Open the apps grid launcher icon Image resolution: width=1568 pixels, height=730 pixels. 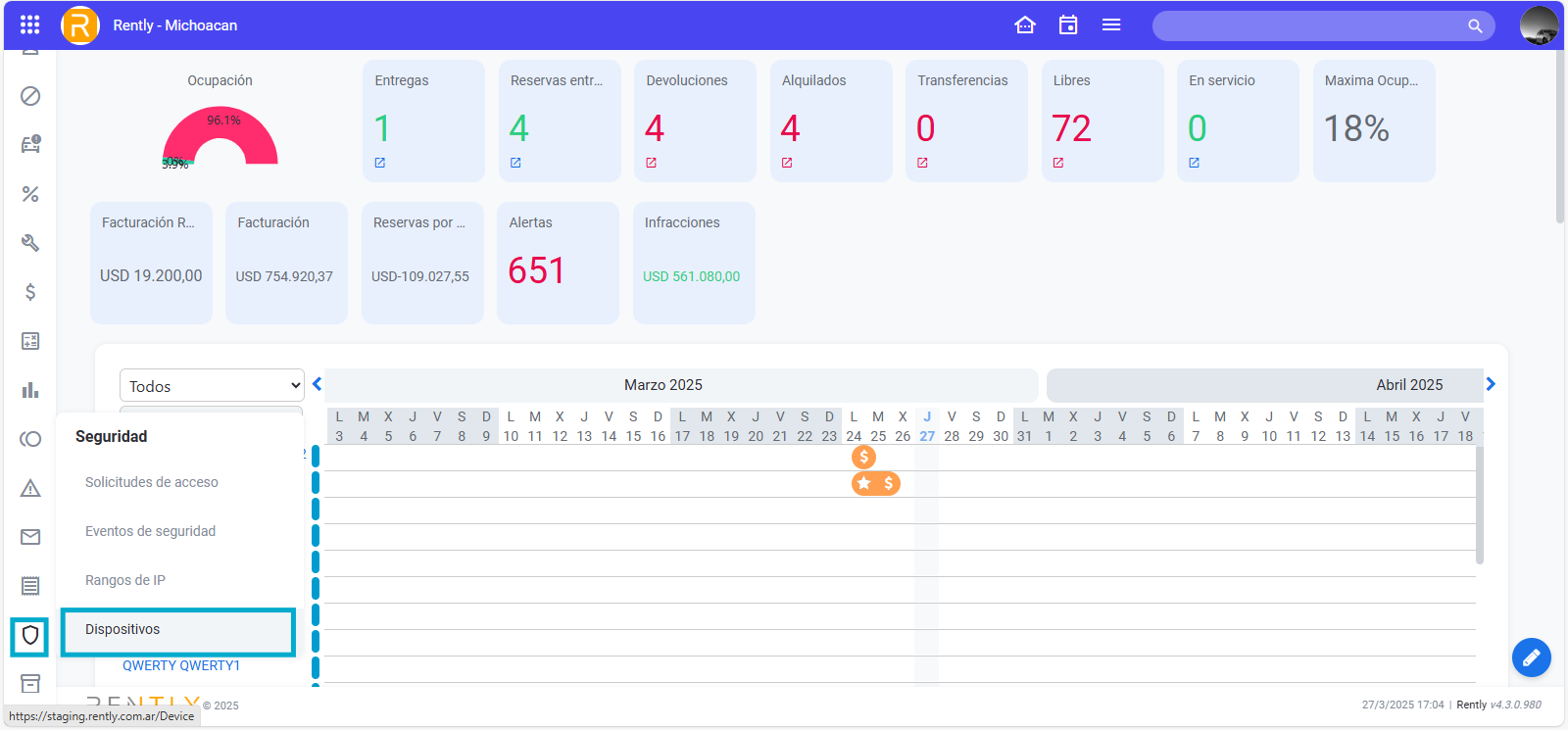pyautogui.click(x=30, y=25)
